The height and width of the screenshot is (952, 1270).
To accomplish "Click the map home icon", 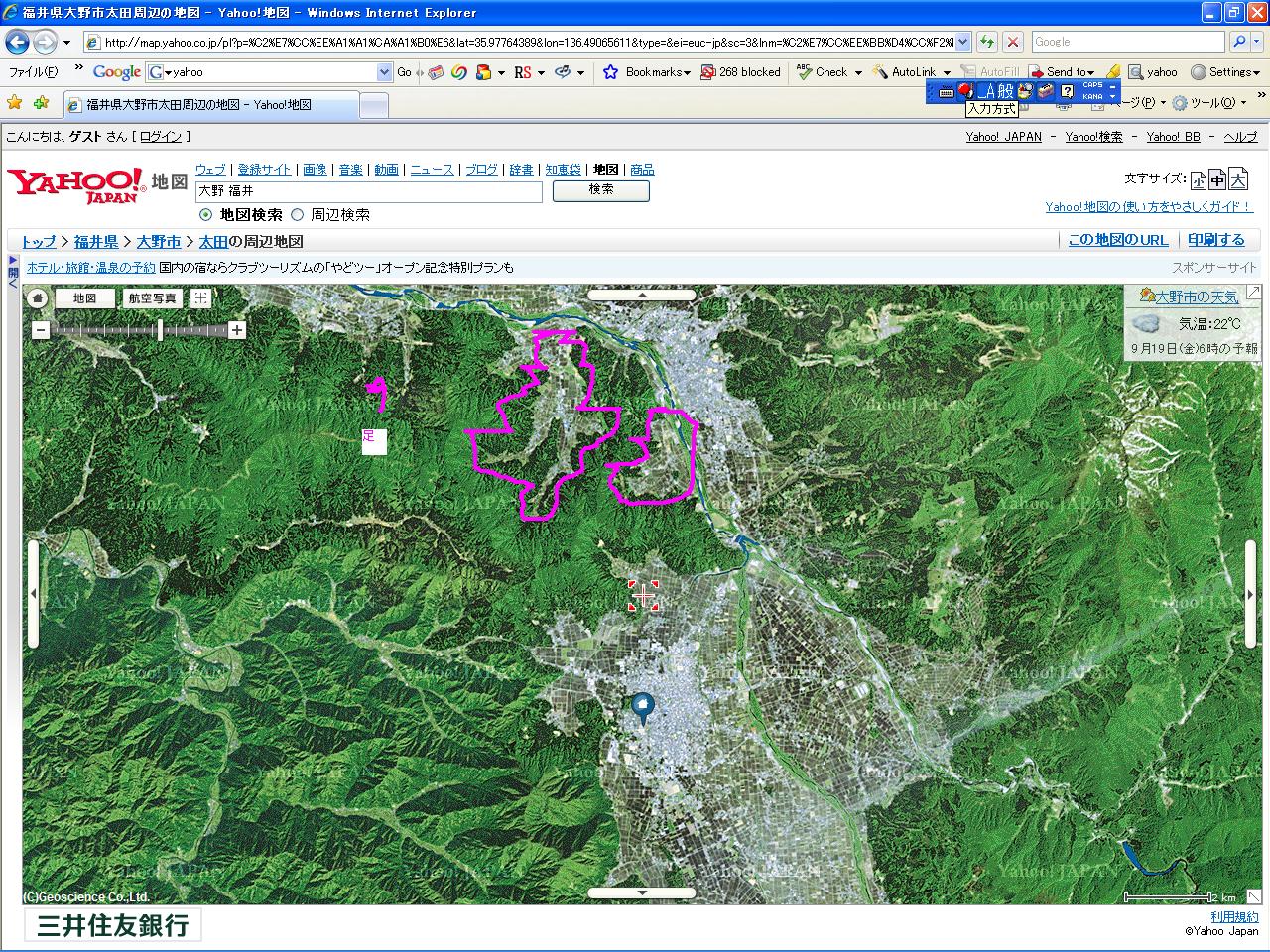I will (x=37, y=297).
